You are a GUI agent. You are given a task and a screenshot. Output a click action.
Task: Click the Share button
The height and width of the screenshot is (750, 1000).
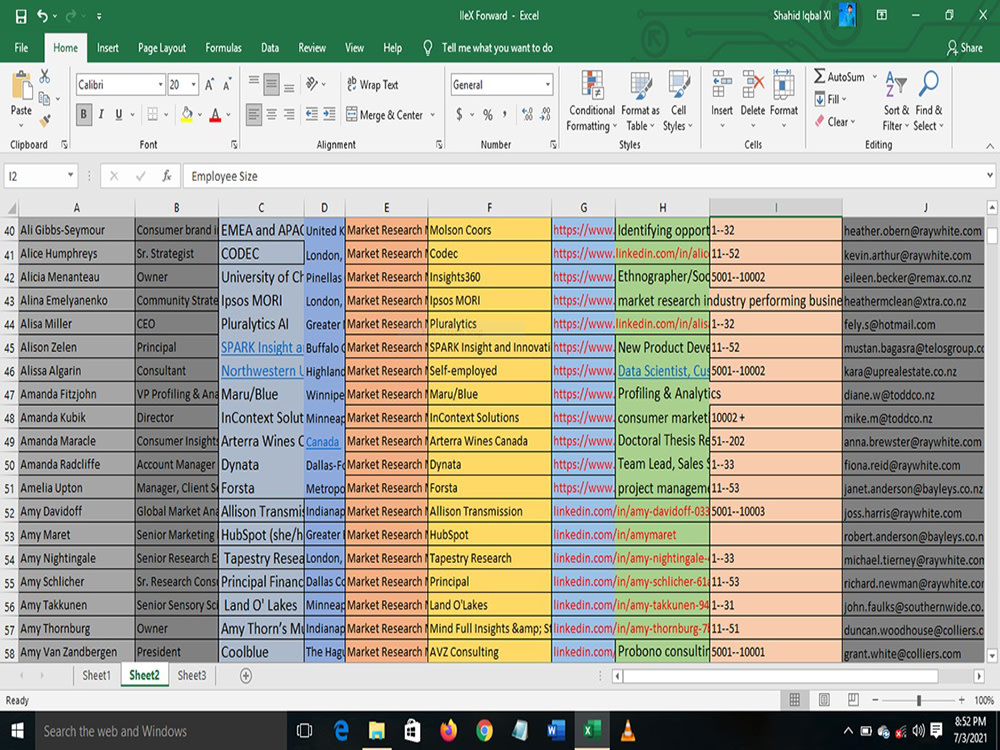pos(964,48)
